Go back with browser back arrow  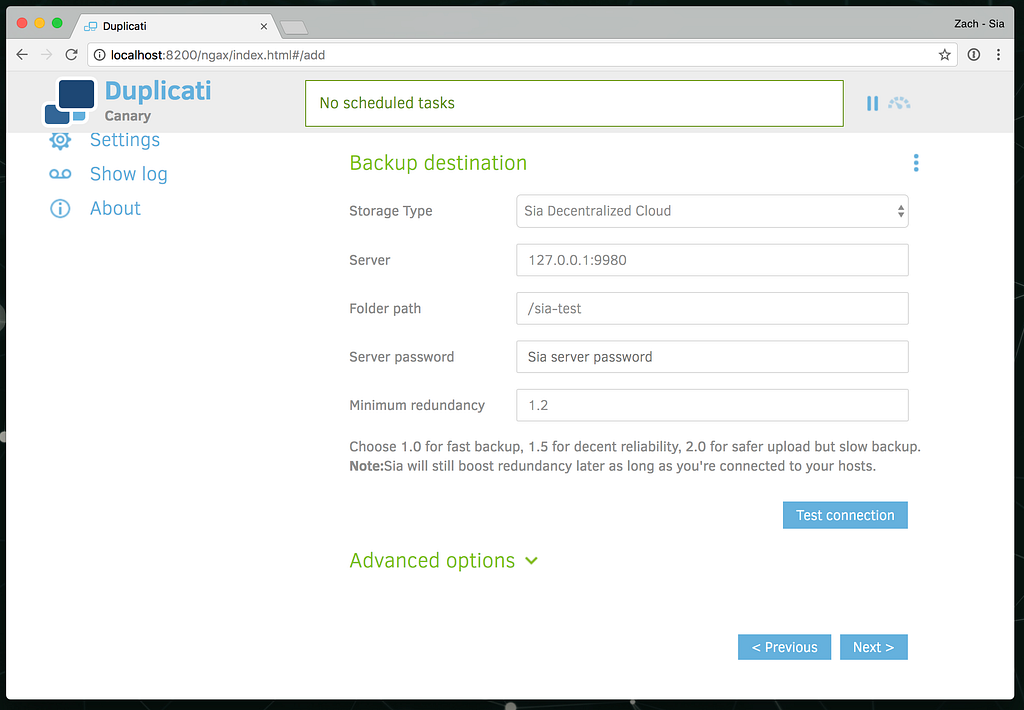point(22,55)
